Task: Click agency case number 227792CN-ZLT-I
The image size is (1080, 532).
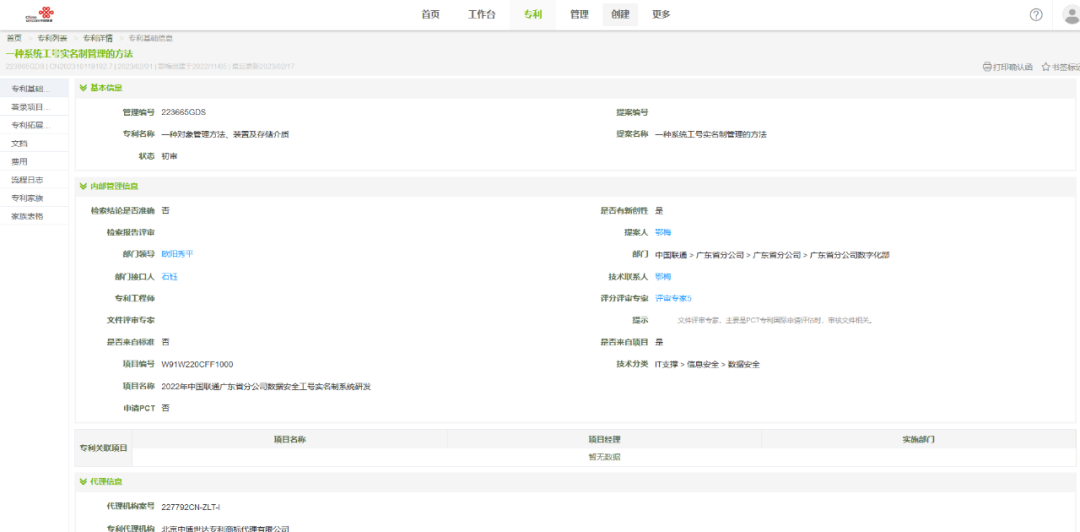Action: click(191, 507)
